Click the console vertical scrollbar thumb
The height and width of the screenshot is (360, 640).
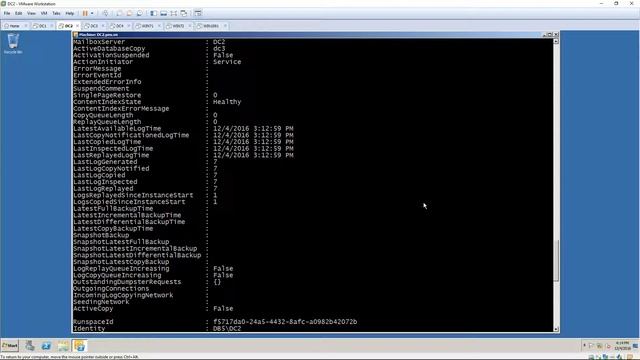[556, 260]
